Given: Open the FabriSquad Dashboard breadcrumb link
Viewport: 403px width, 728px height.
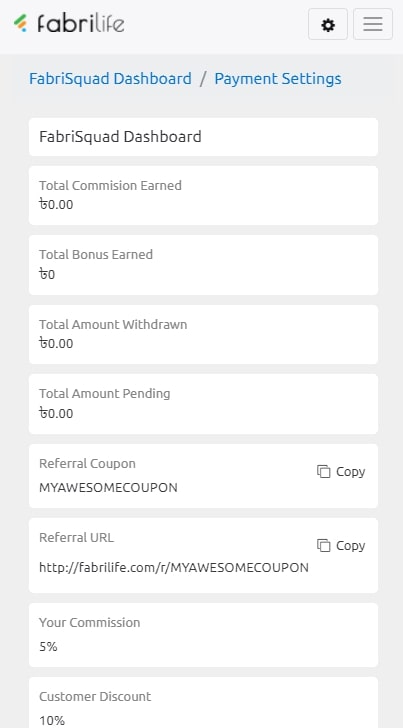Looking at the screenshot, I should click(x=110, y=79).
